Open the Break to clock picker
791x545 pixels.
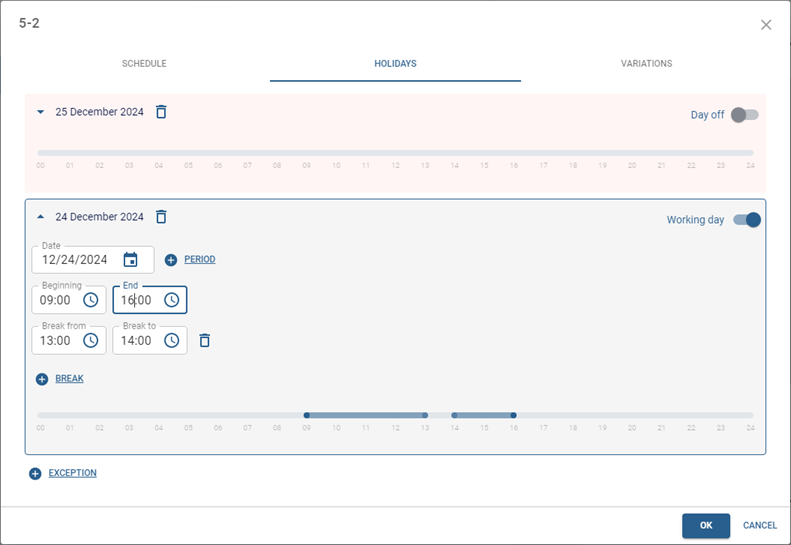[x=172, y=340]
